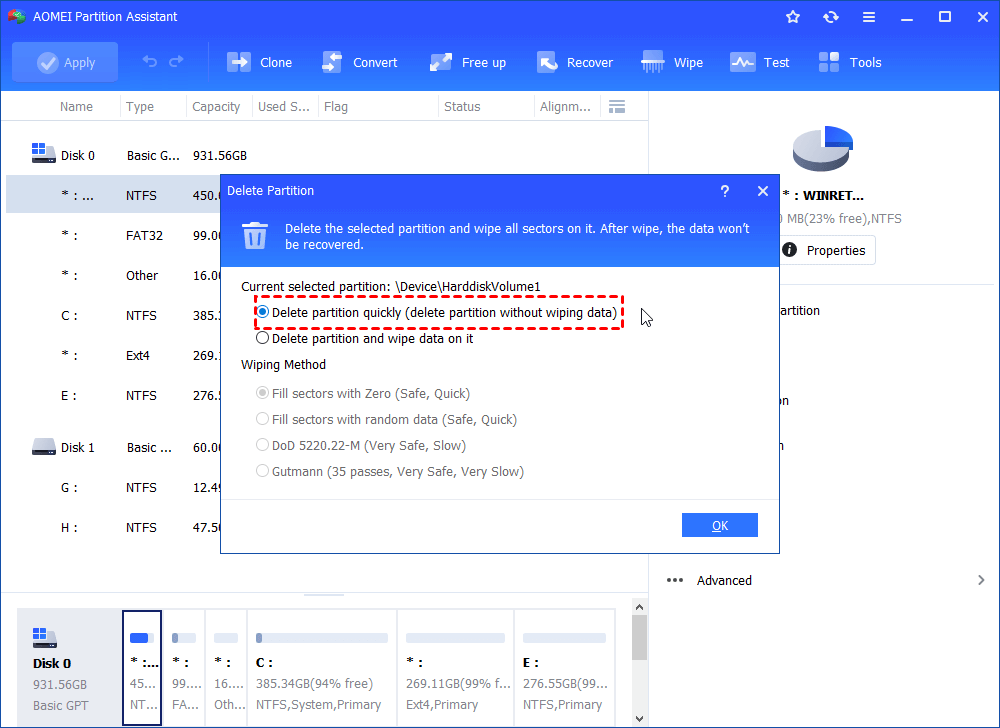Click the Disk 0 icon in list

(x=43, y=153)
